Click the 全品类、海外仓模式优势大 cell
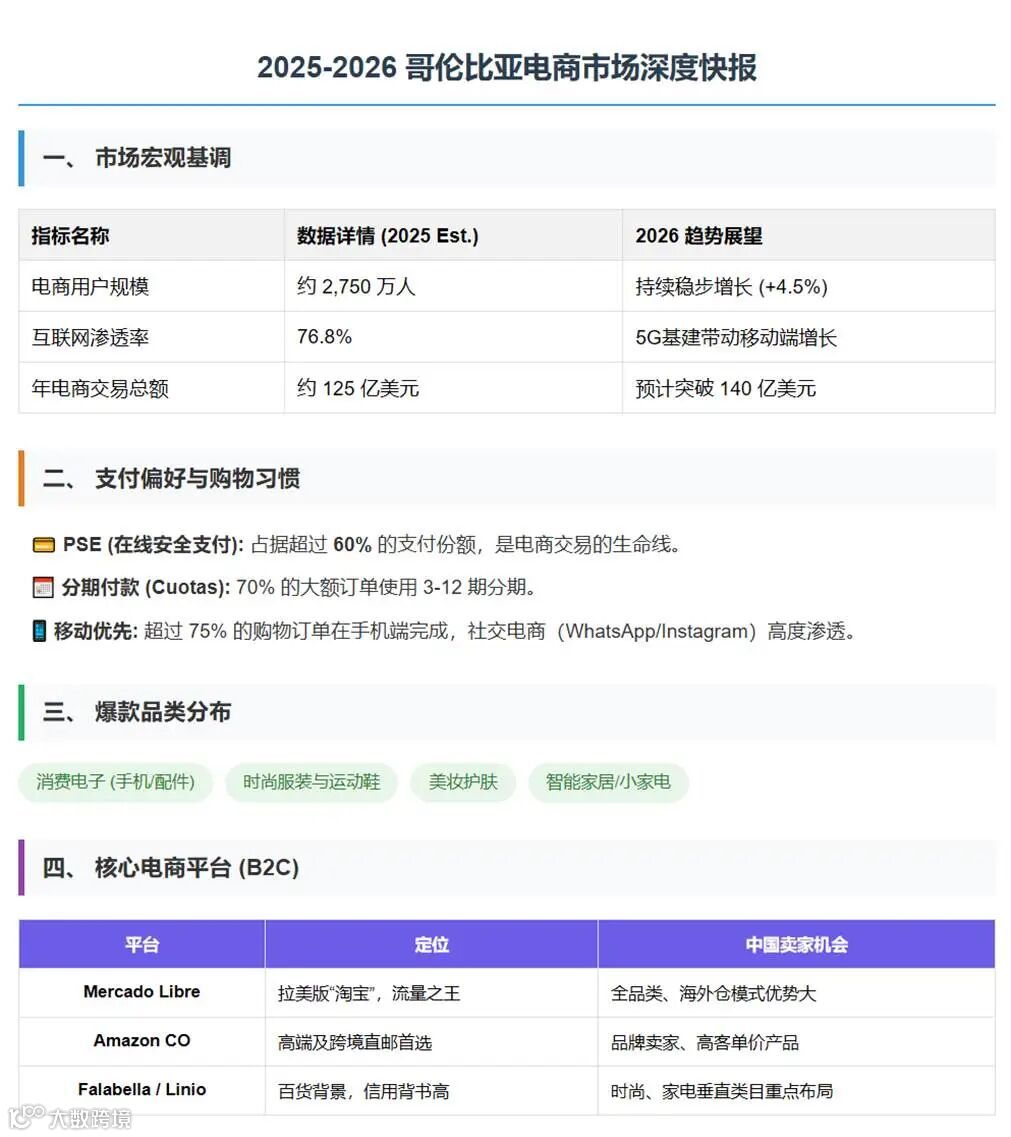This screenshot has height=1137, width=1011. pos(796,993)
